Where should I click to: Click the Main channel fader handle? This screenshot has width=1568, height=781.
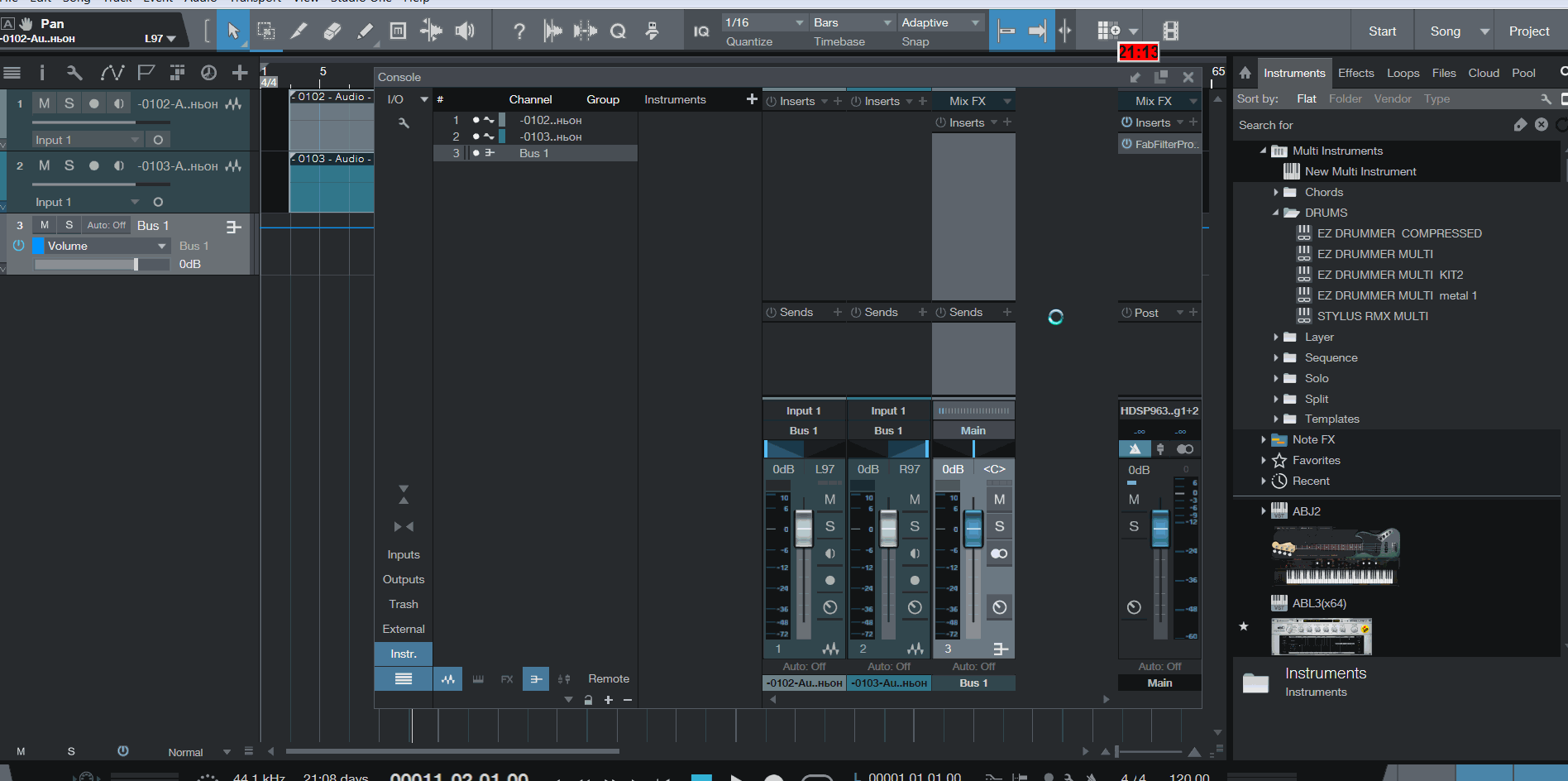pos(1160,529)
